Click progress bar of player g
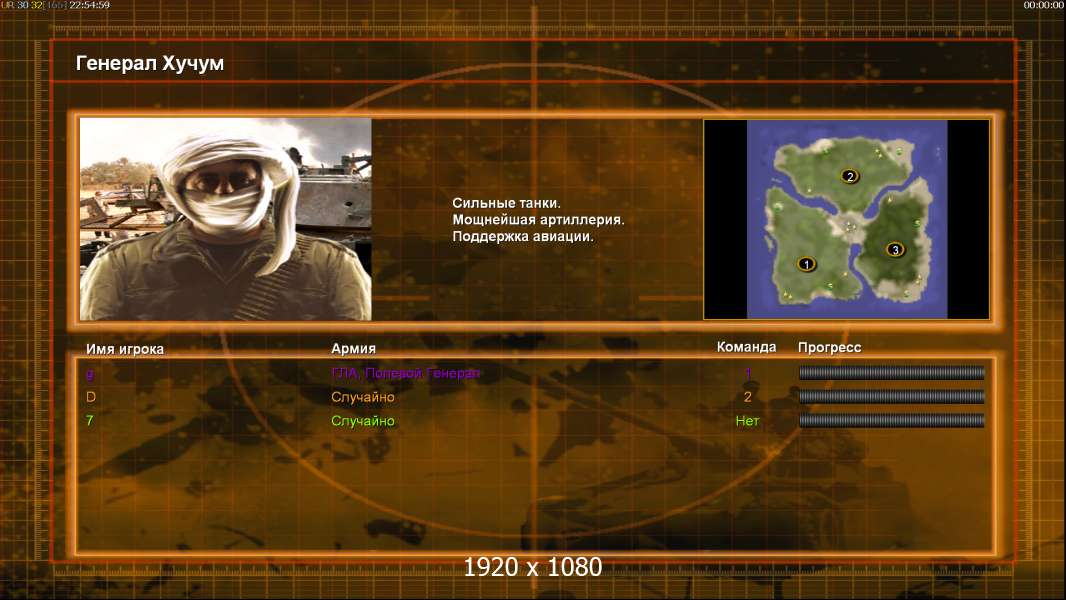Viewport: 1066px width, 600px height. coord(891,372)
